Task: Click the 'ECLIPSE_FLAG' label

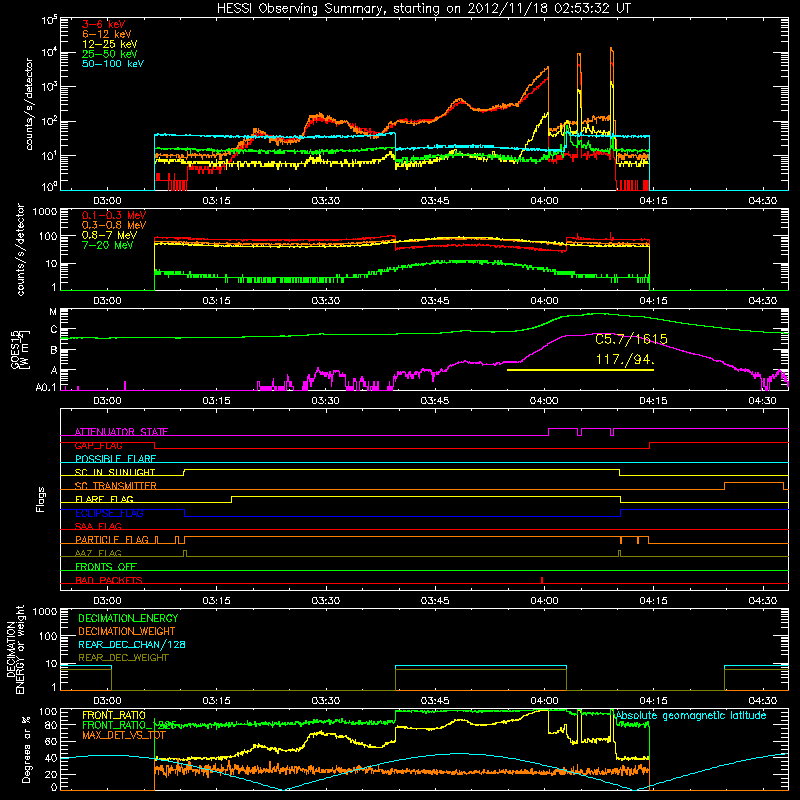Action: (x=109, y=513)
